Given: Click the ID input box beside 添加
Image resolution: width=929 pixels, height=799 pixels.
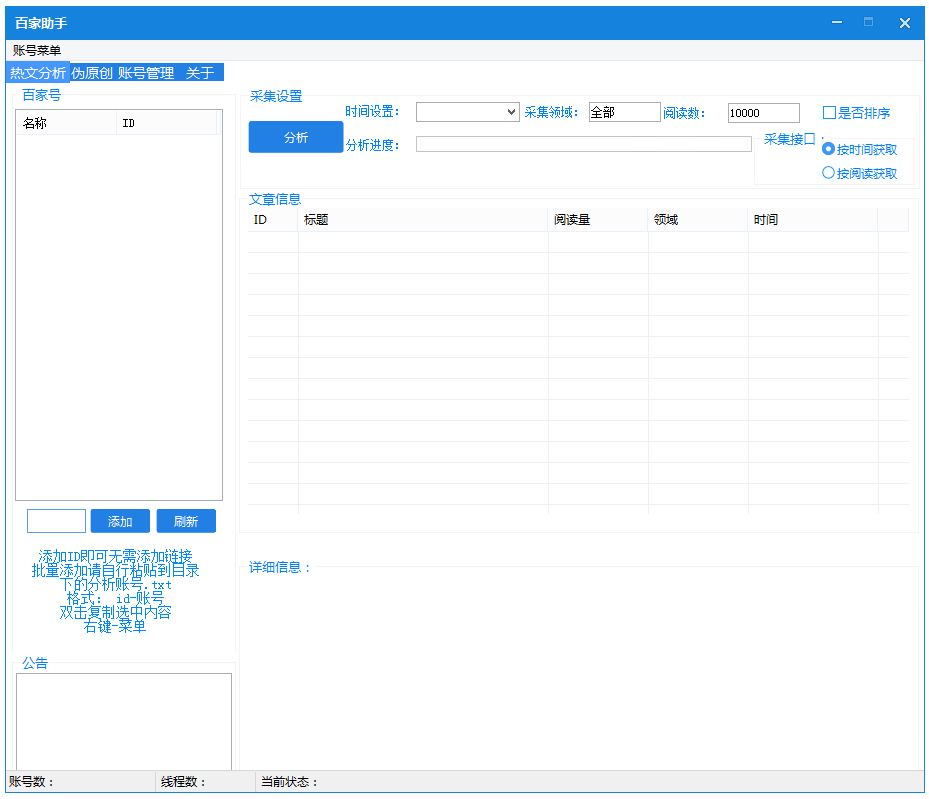Looking at the screenshot, I should tap(56, 521).
